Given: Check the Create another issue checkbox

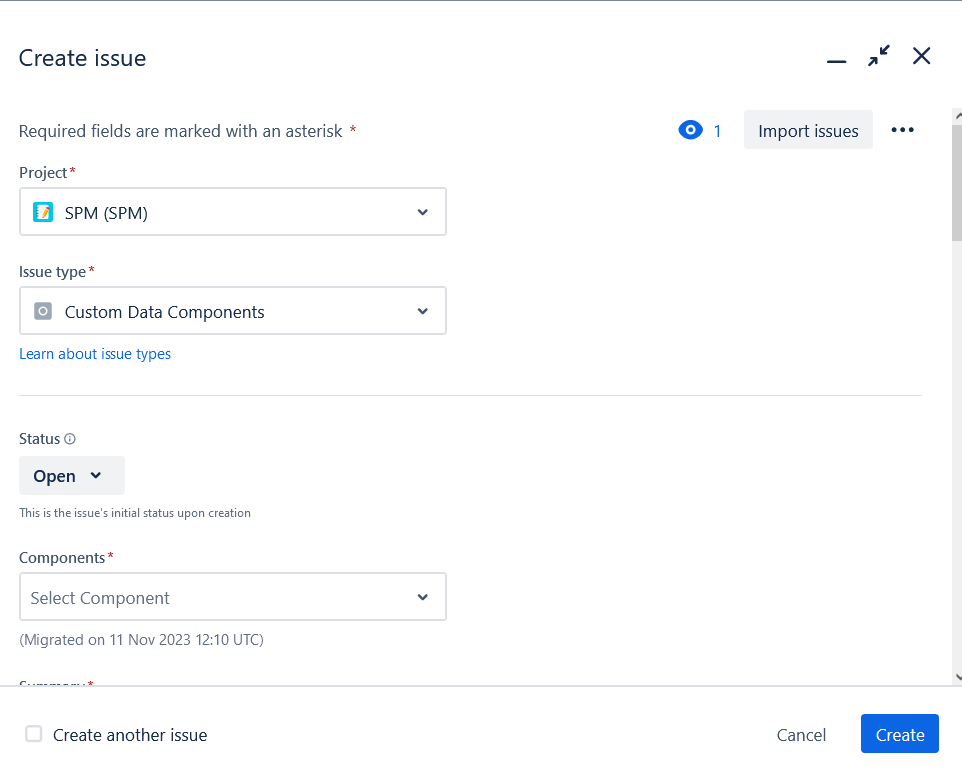Looking at the screenshot, I should click(x=34, y=734).
